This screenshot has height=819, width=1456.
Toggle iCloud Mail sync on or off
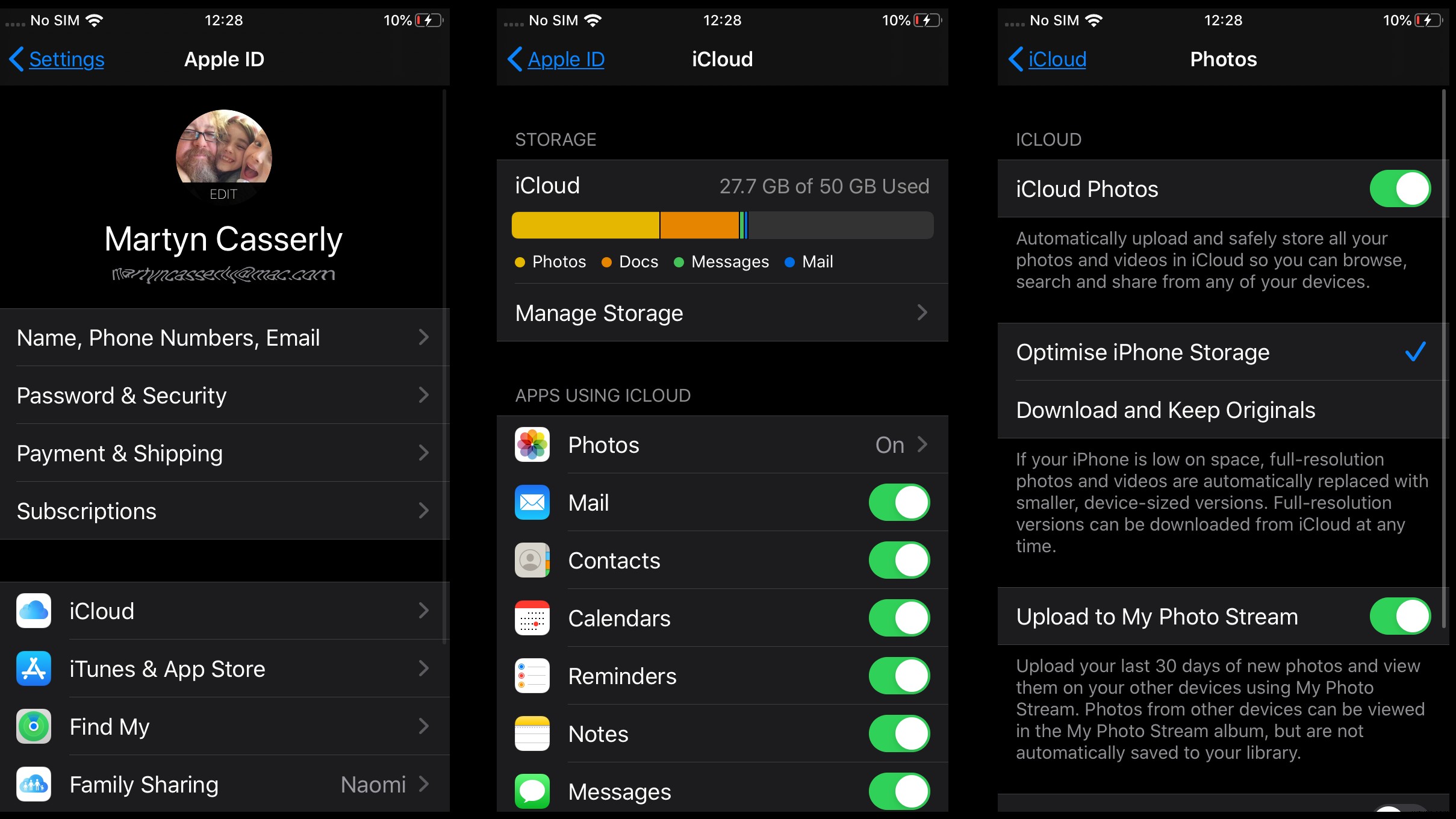(x=898, y=503)
